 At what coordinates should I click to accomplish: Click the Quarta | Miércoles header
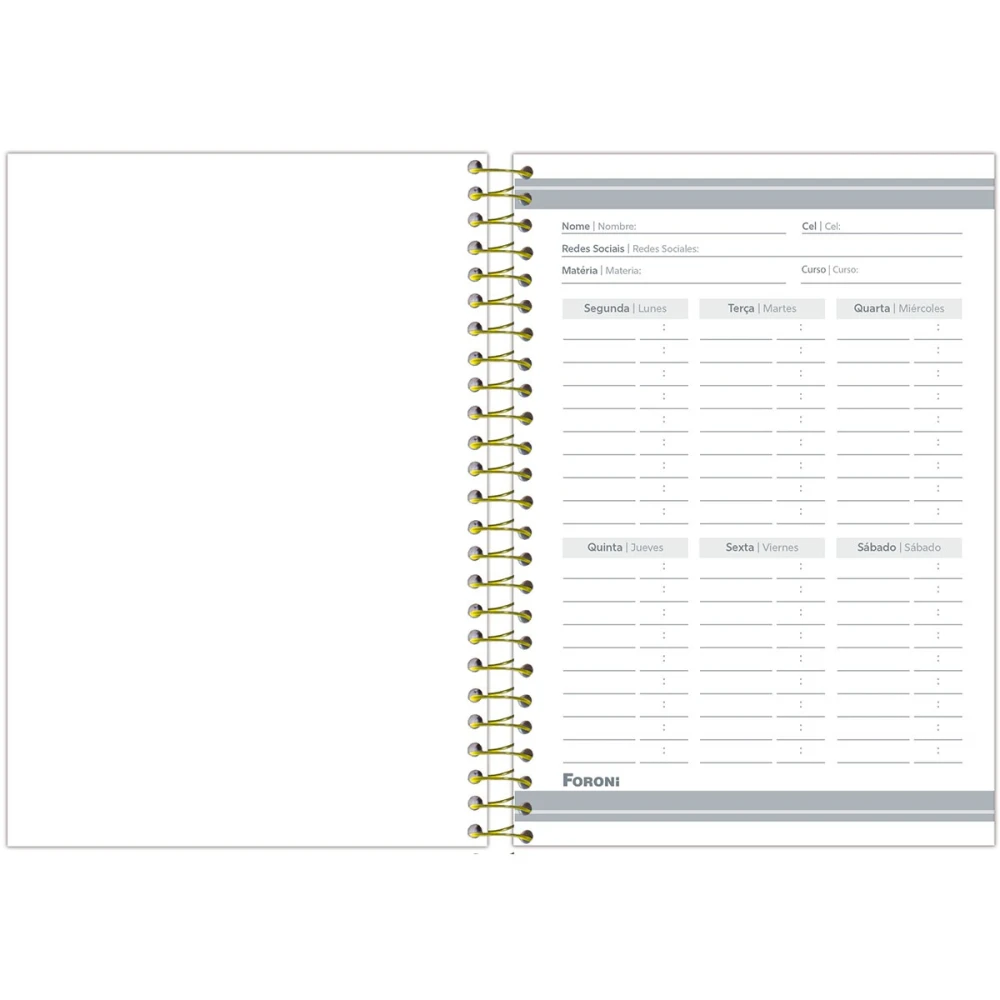[899, 309]
